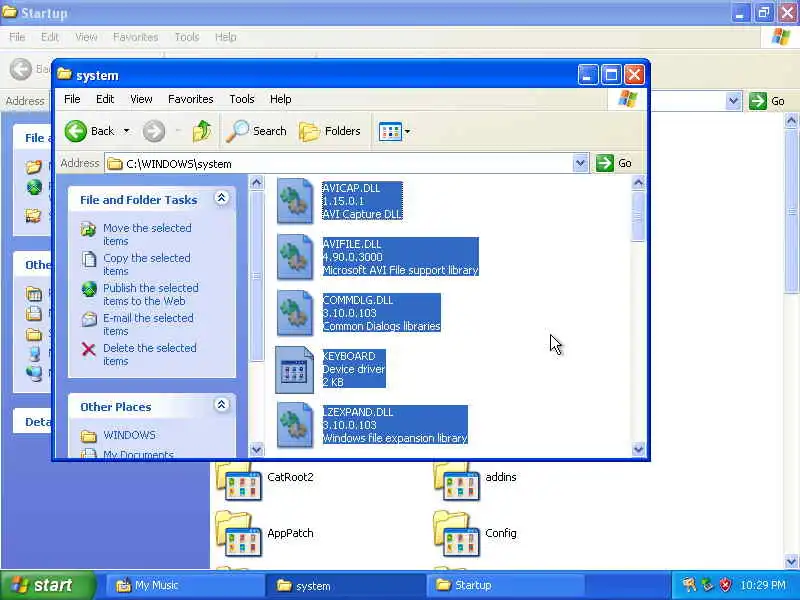Click the Forward arrow in the system window
This screenshot has height=600, width=800.
(154, 131)
